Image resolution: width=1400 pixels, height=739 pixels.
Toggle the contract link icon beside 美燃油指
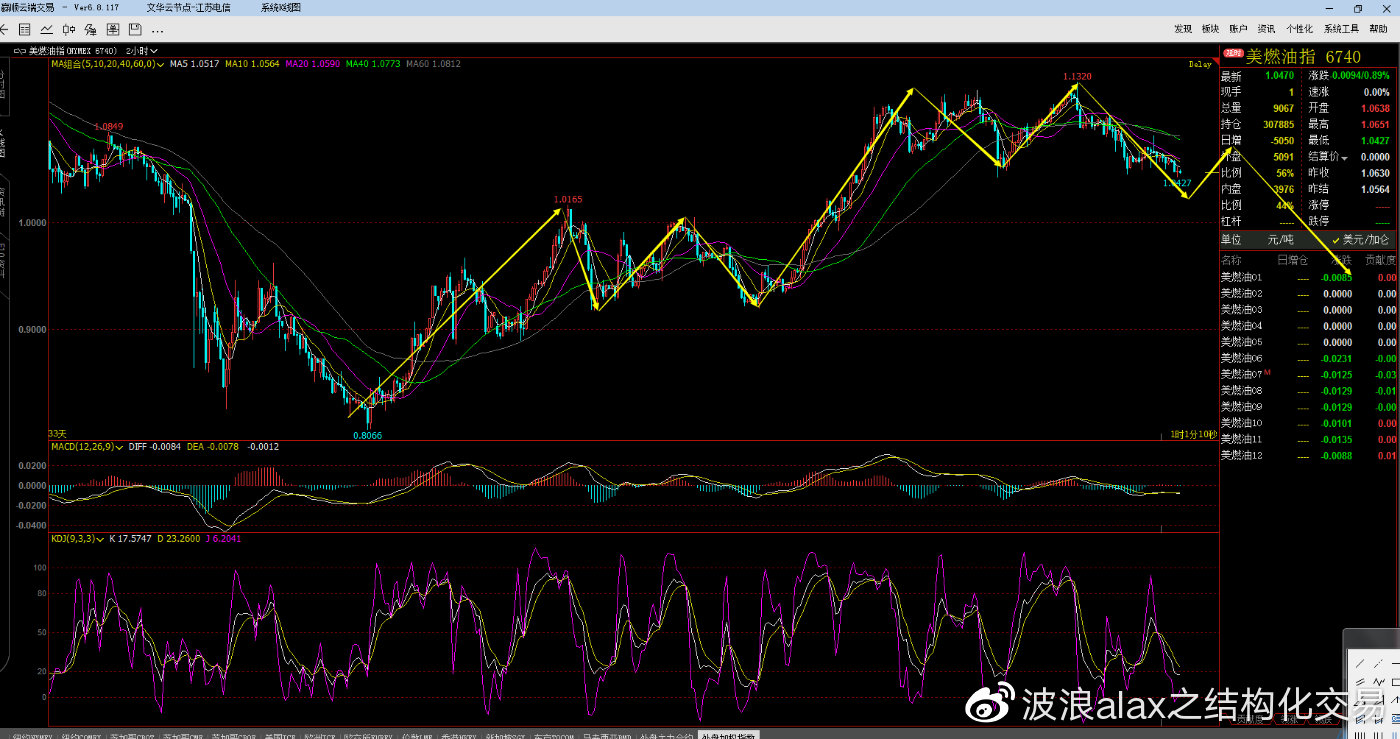(19, 50)
